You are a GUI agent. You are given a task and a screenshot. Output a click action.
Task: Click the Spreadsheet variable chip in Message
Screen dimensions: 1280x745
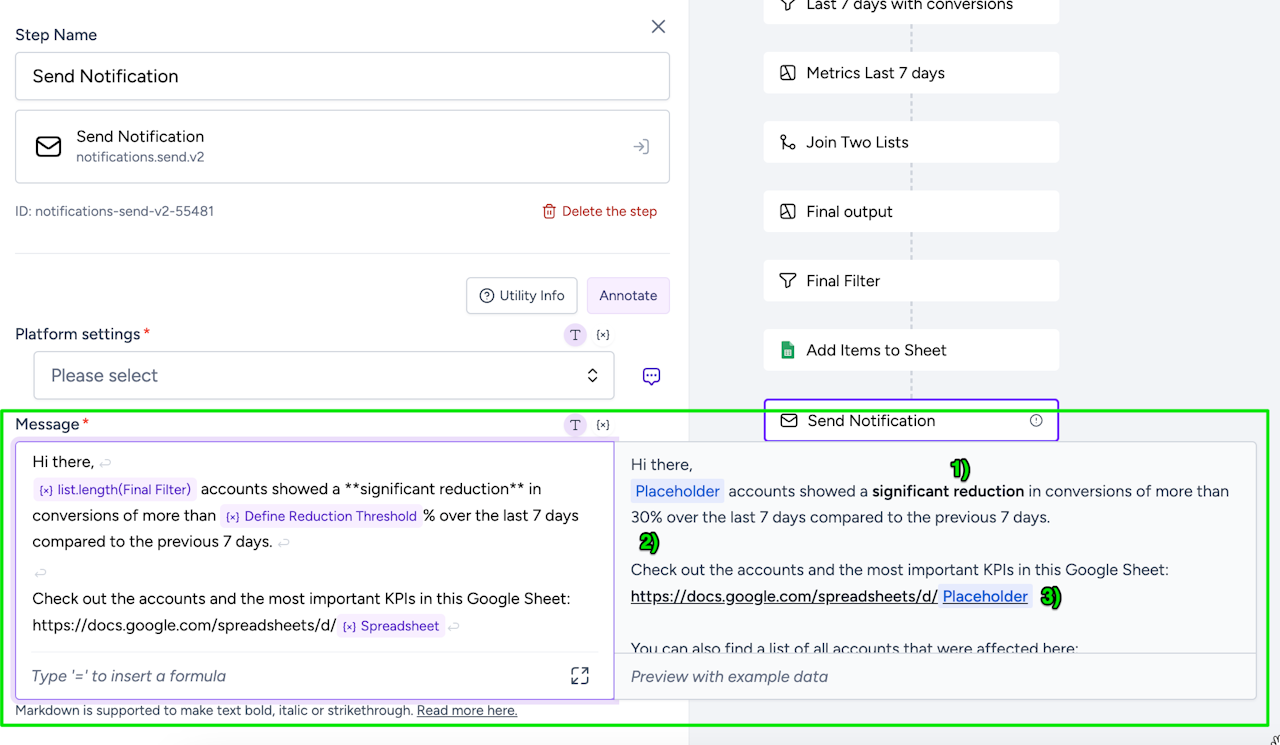tap(391, 627)
